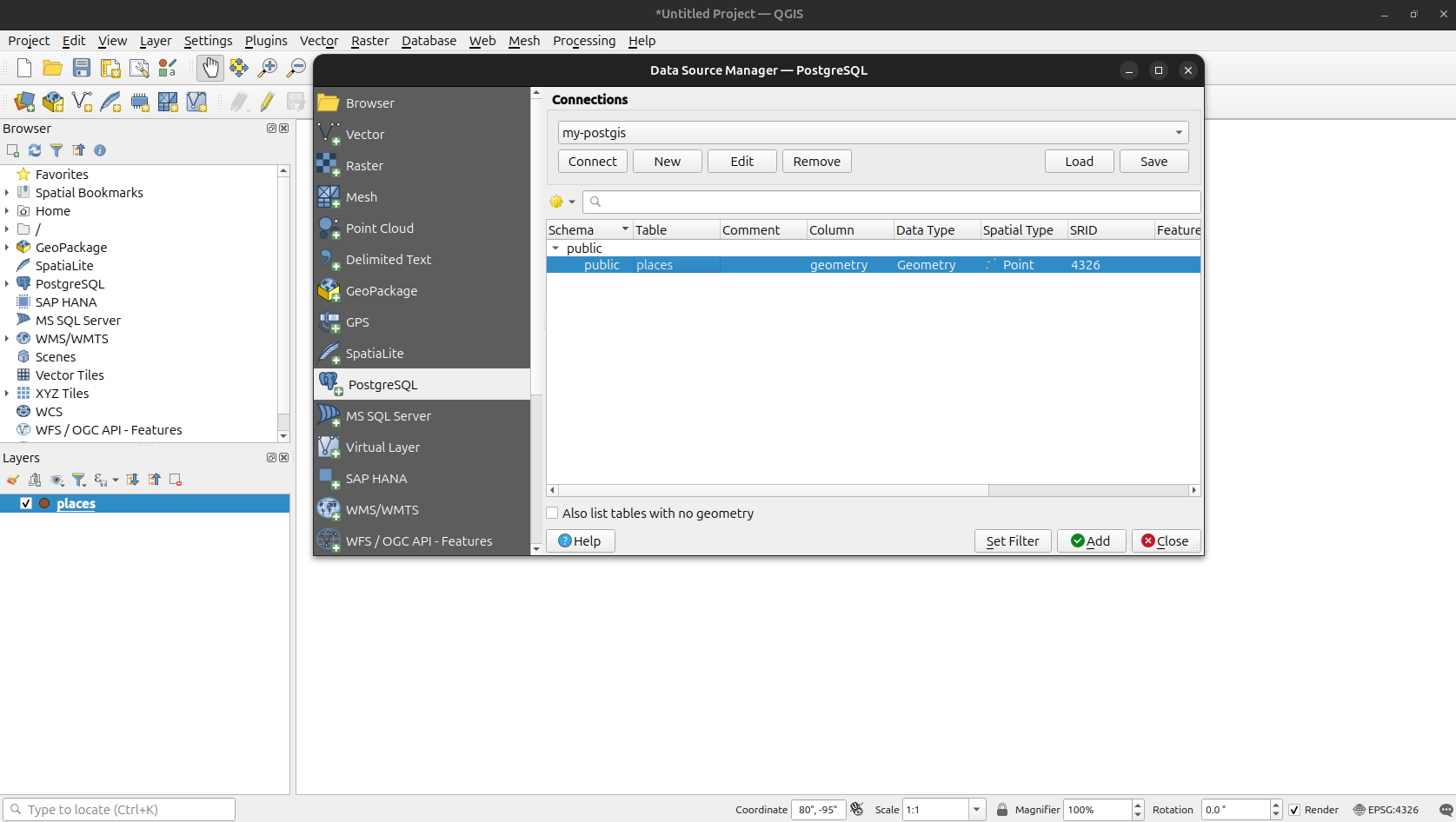Click Set Filter for the places table
Screen dimensions: 1456x822
coord(1012,540)
